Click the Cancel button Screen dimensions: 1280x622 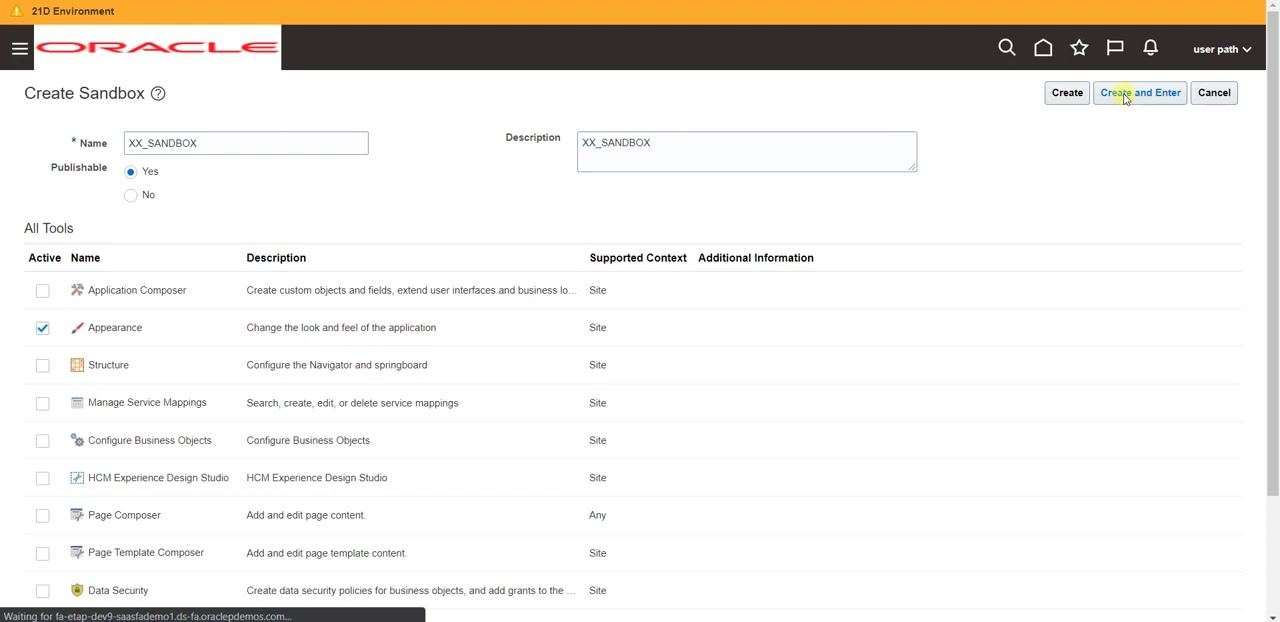[1214, 93]
